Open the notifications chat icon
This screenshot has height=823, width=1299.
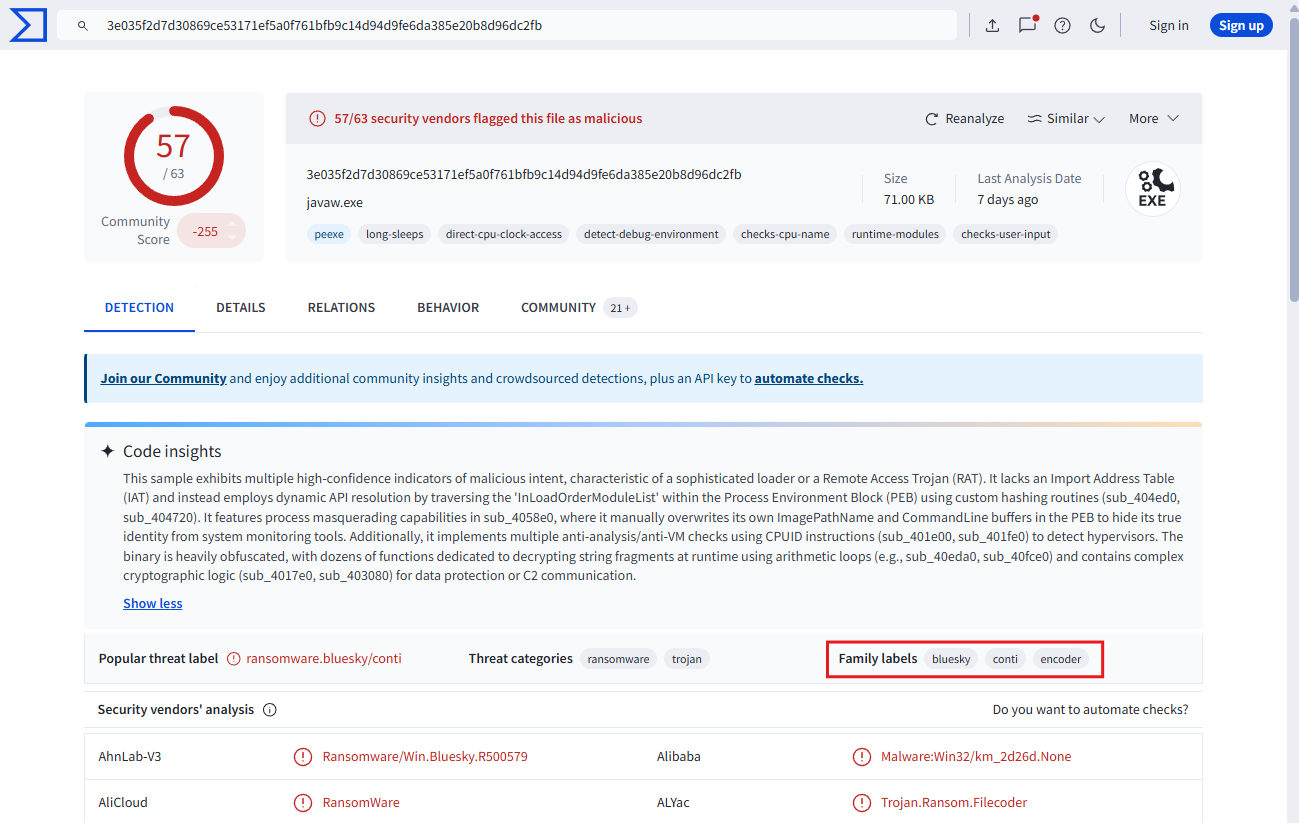coord(1027,26)
